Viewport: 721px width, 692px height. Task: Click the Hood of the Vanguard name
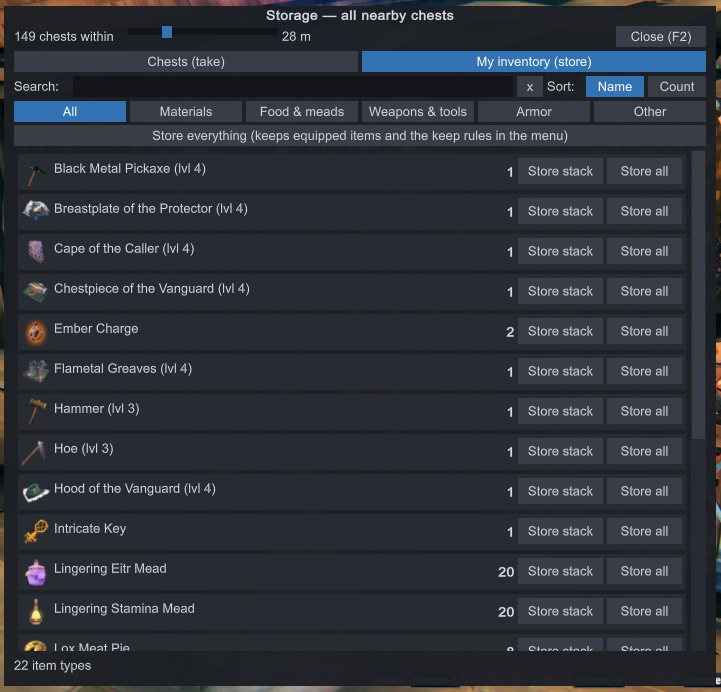click(135, 489)
